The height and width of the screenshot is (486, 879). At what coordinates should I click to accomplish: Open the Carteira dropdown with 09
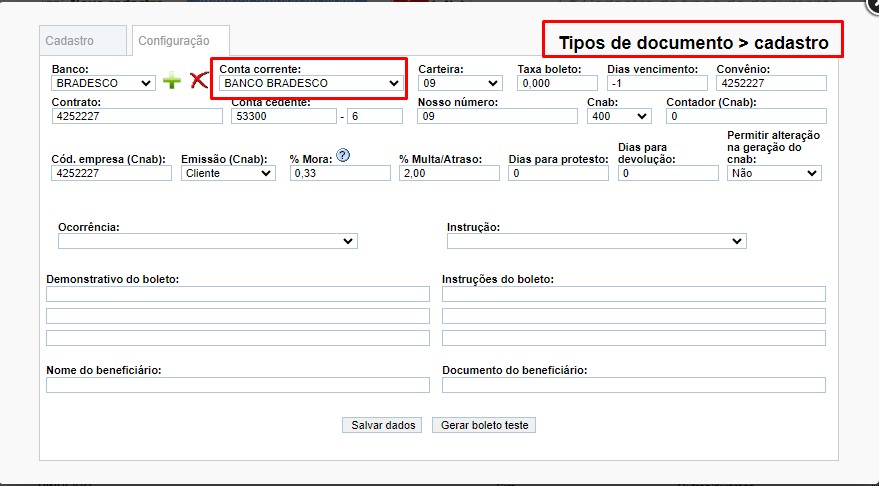(x=460, y=83)
